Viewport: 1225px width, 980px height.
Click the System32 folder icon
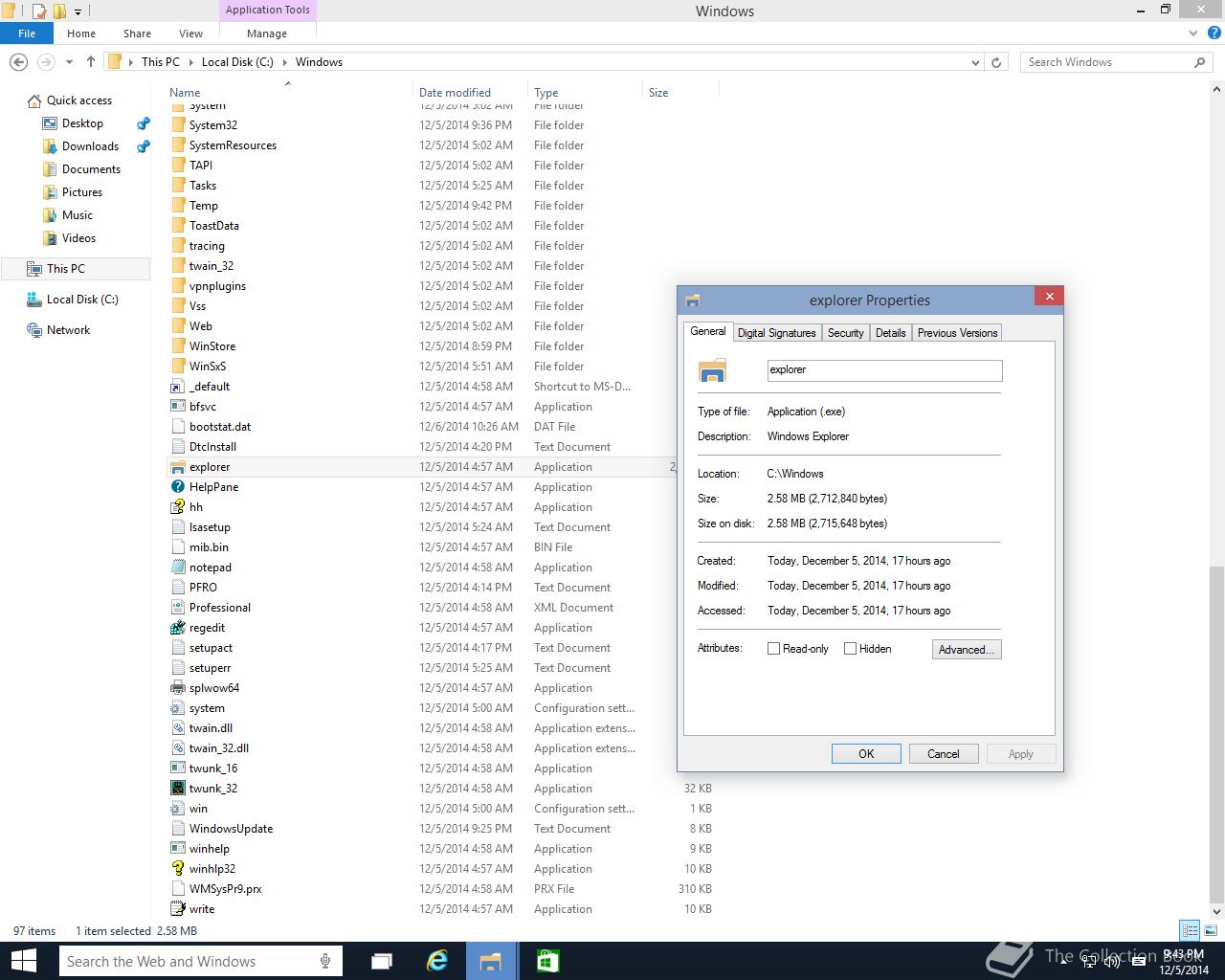click(177, 125)
